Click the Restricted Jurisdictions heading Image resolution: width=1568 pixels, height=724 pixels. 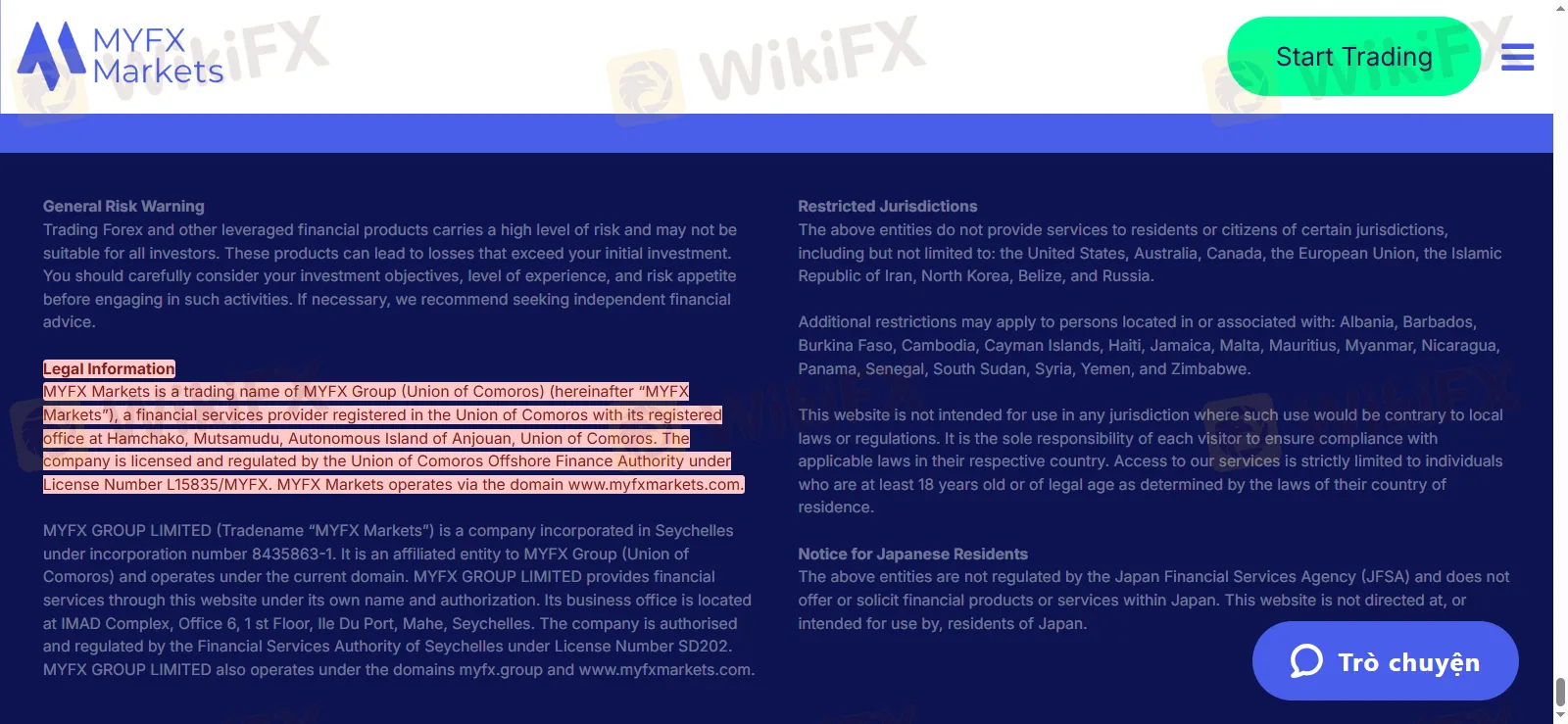[887, 206]
